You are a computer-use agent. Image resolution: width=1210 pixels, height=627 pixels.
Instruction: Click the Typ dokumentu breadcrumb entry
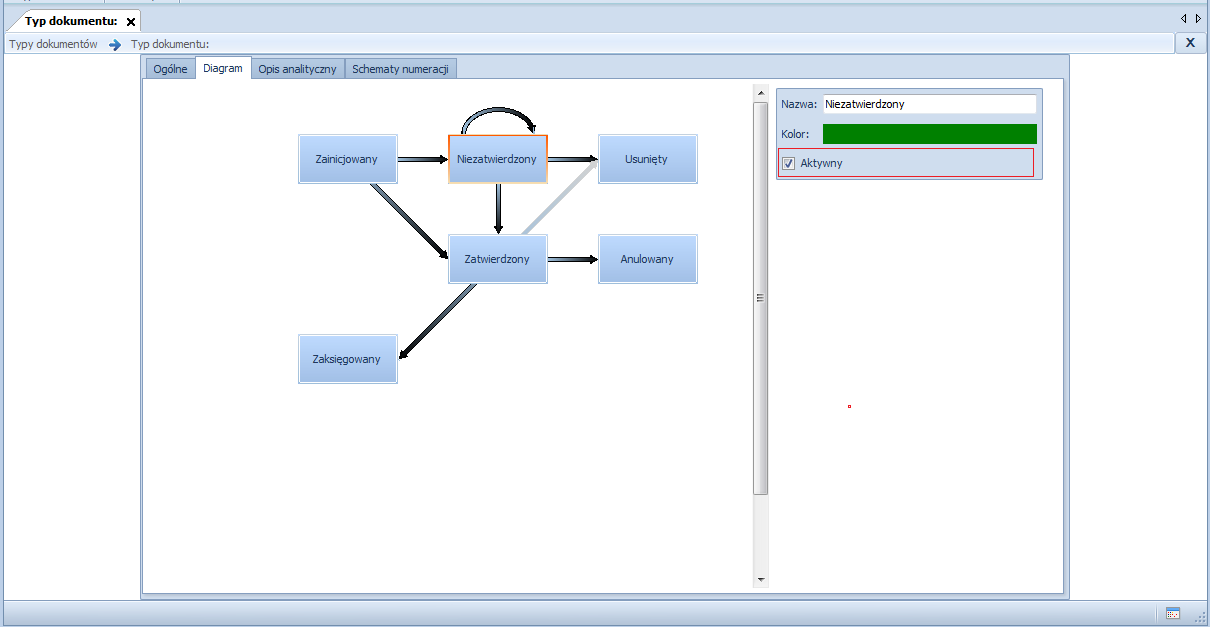(170, 44)
